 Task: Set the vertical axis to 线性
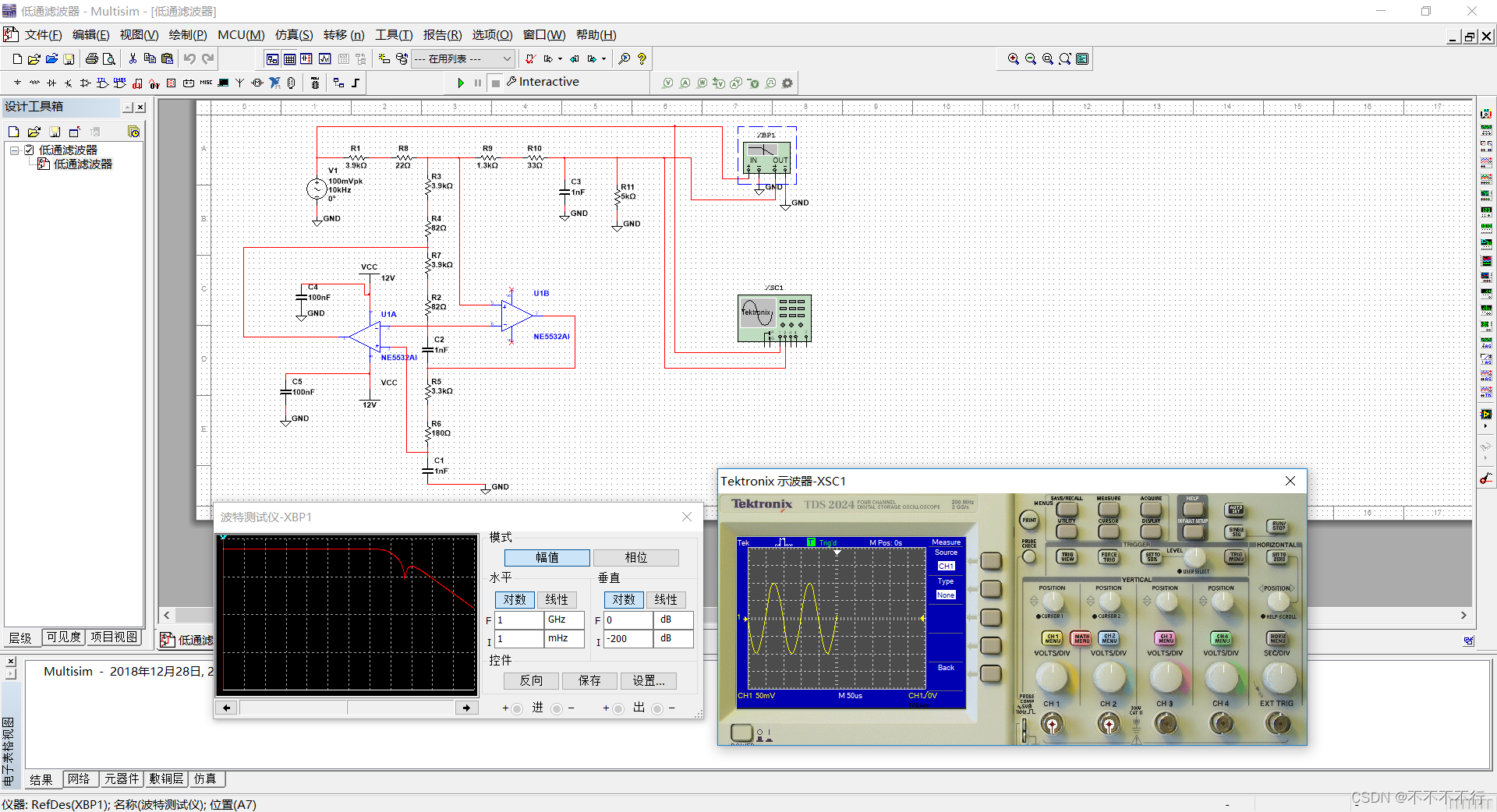(666, 600)
